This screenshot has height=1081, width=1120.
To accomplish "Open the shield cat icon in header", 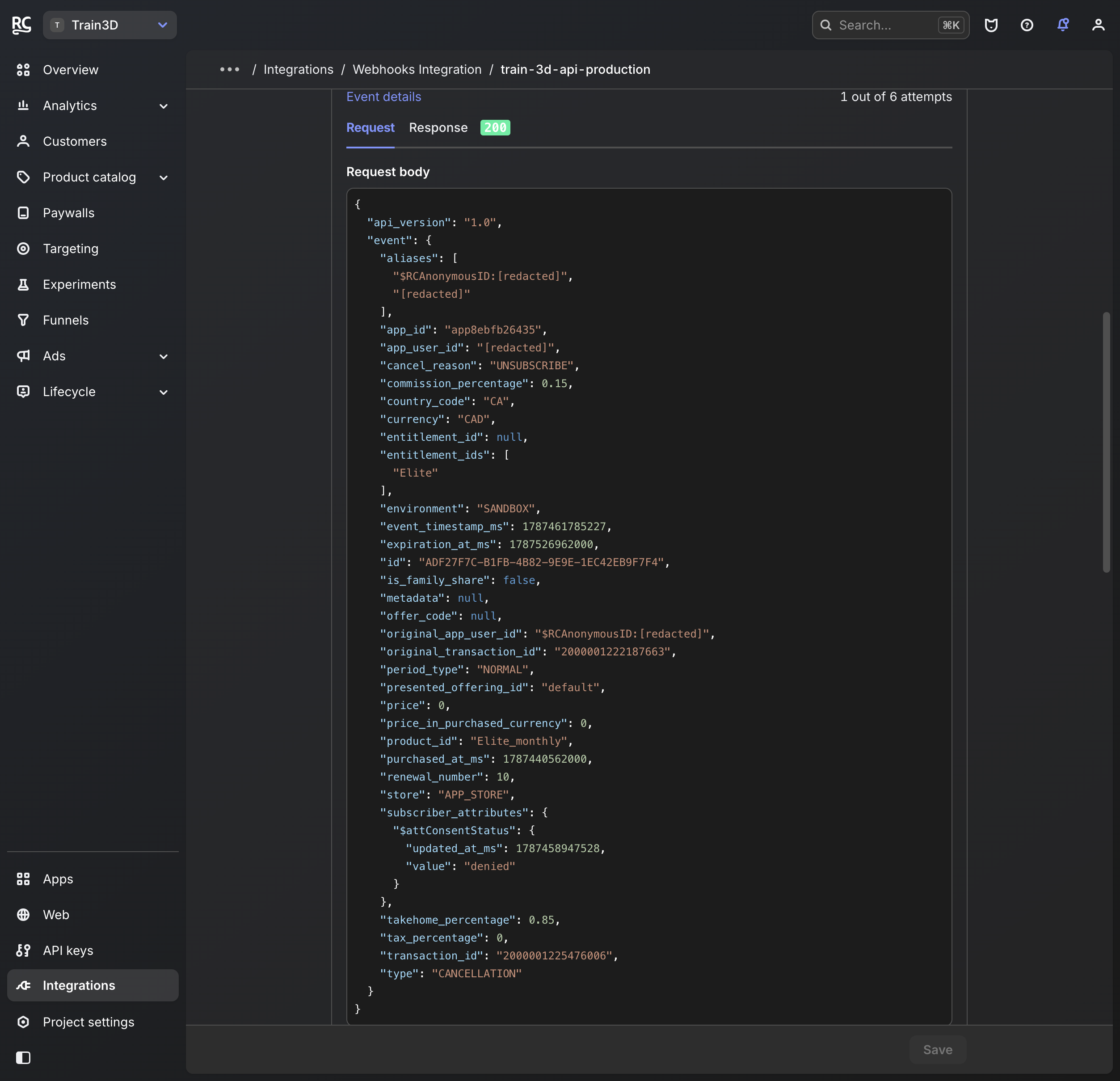I will [991, 25].
